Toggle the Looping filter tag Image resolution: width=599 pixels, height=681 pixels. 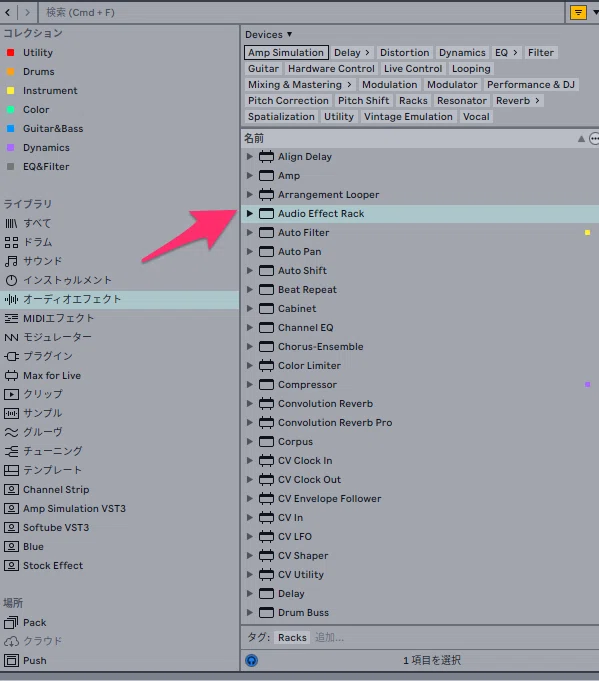coord(471,69)
